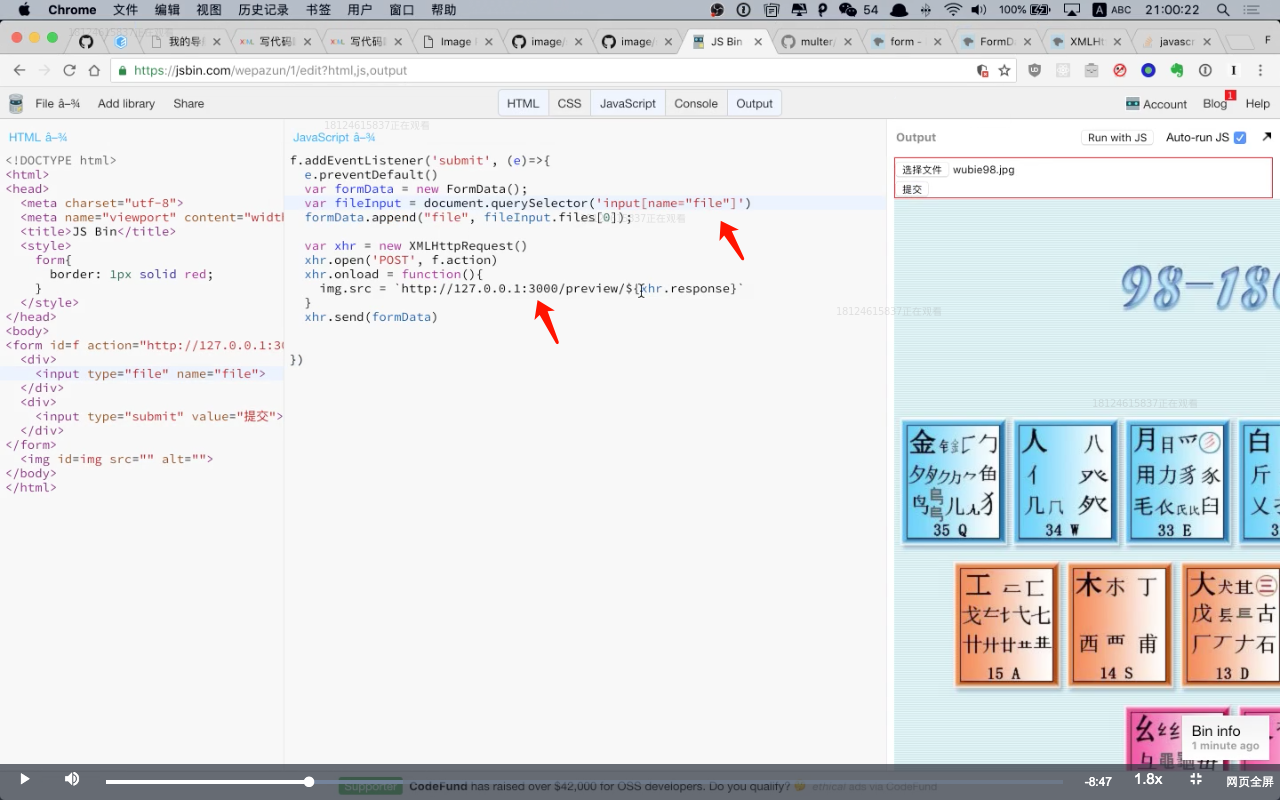Open the Blog link
The width and height of the screenshot is (1280, 800).
[1215, 103]
